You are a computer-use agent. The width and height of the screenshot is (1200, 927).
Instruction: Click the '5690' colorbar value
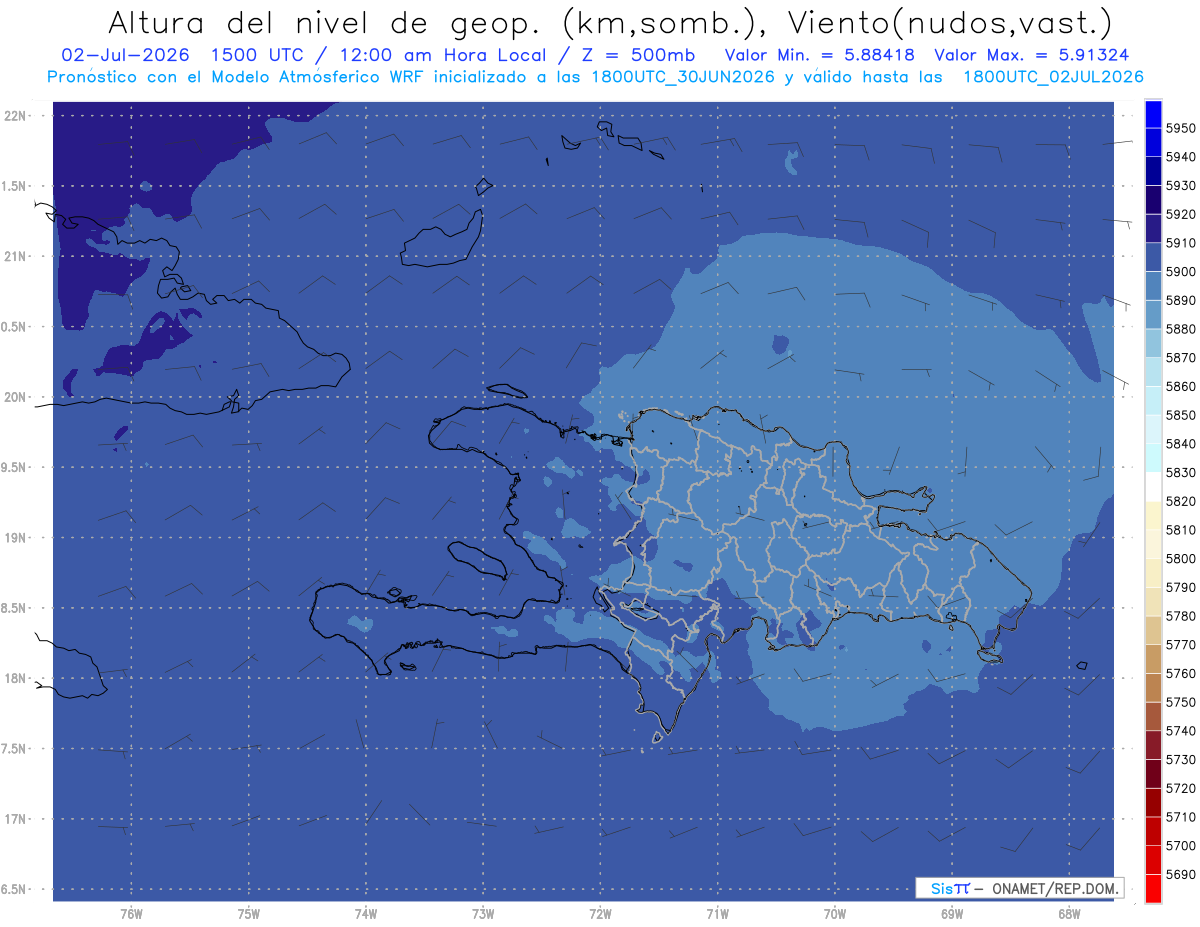[x=1181, y=874]
